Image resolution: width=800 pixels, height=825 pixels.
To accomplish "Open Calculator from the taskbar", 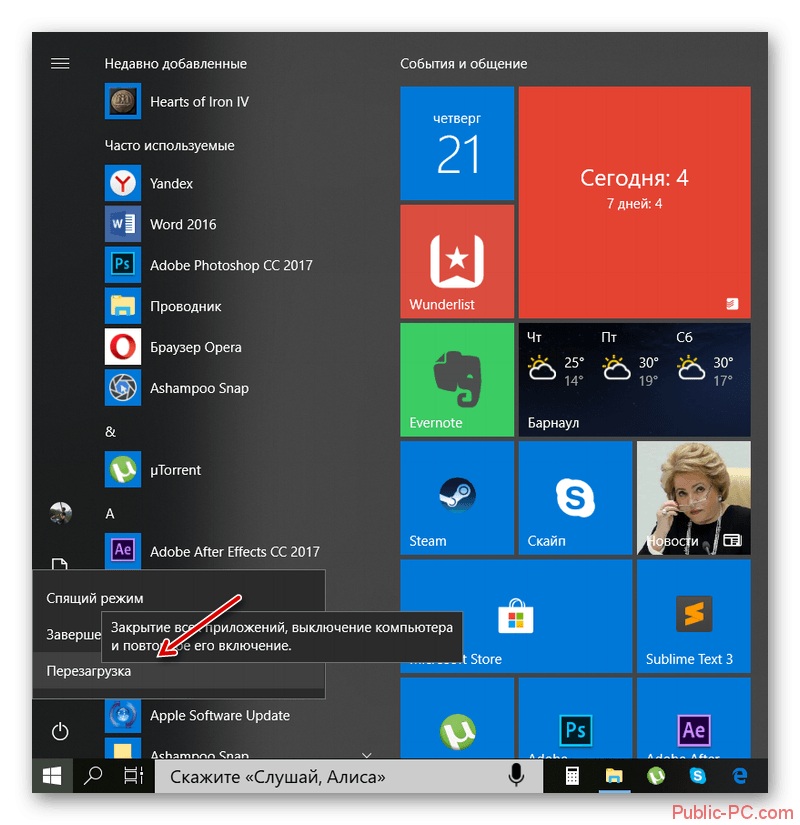I will [x=572, y=776].
